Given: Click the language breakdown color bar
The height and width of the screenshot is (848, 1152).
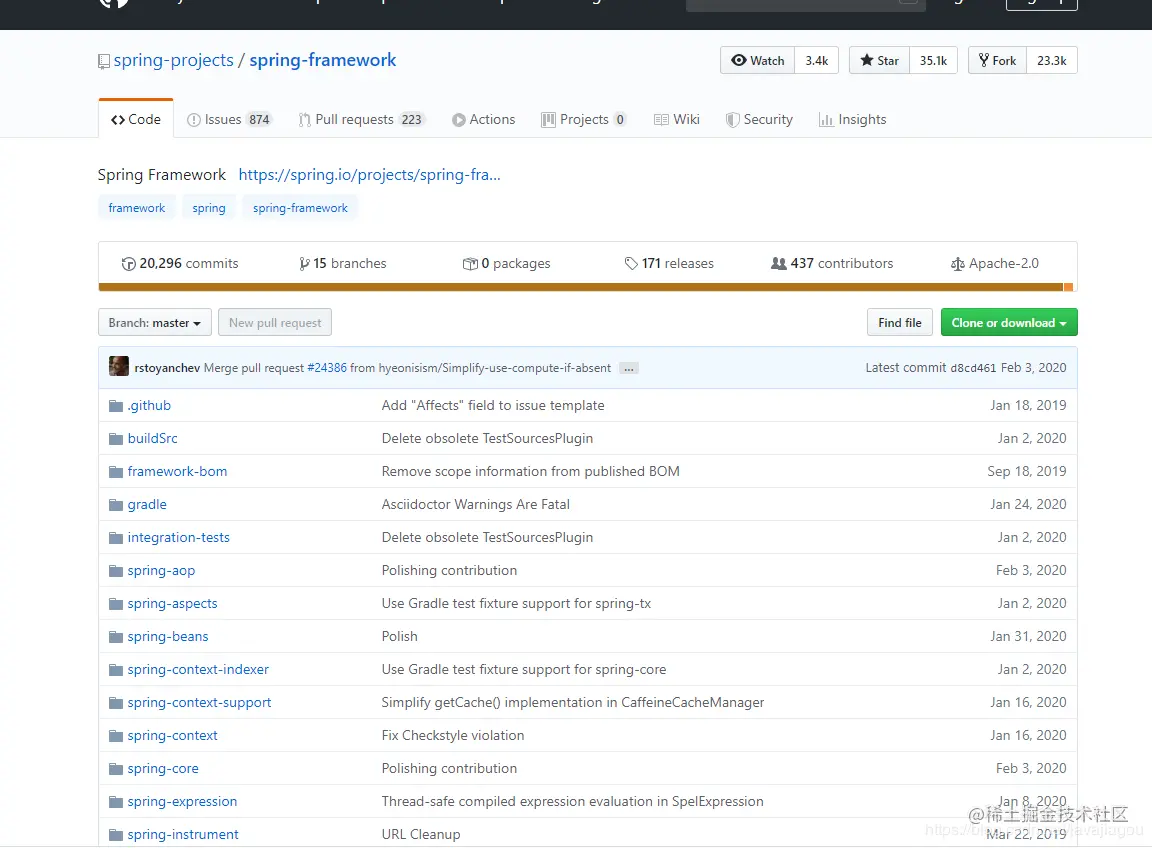Looking at the screenshot, I should point(586,287).
